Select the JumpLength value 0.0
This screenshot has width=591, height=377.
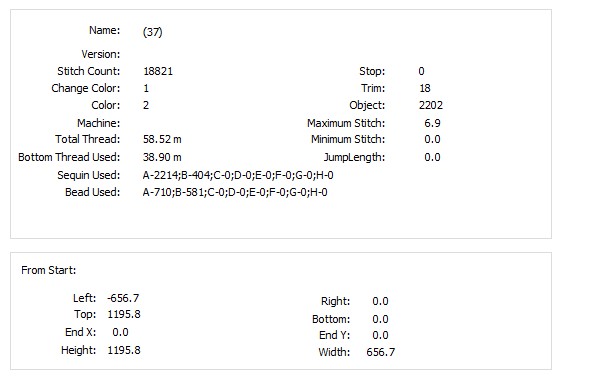(x=432, y=157)
